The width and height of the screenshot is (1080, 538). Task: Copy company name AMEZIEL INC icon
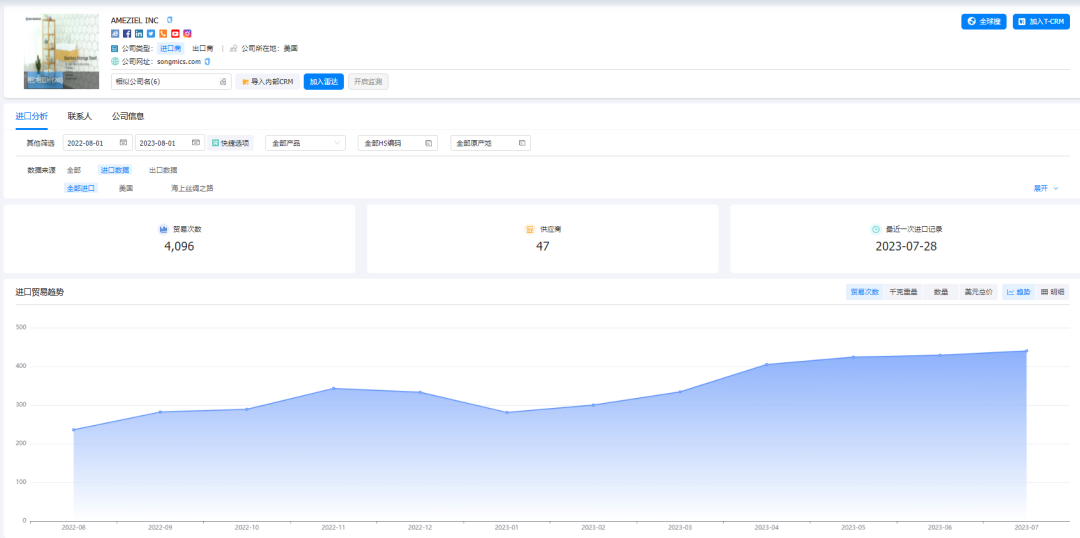(170, 20)
